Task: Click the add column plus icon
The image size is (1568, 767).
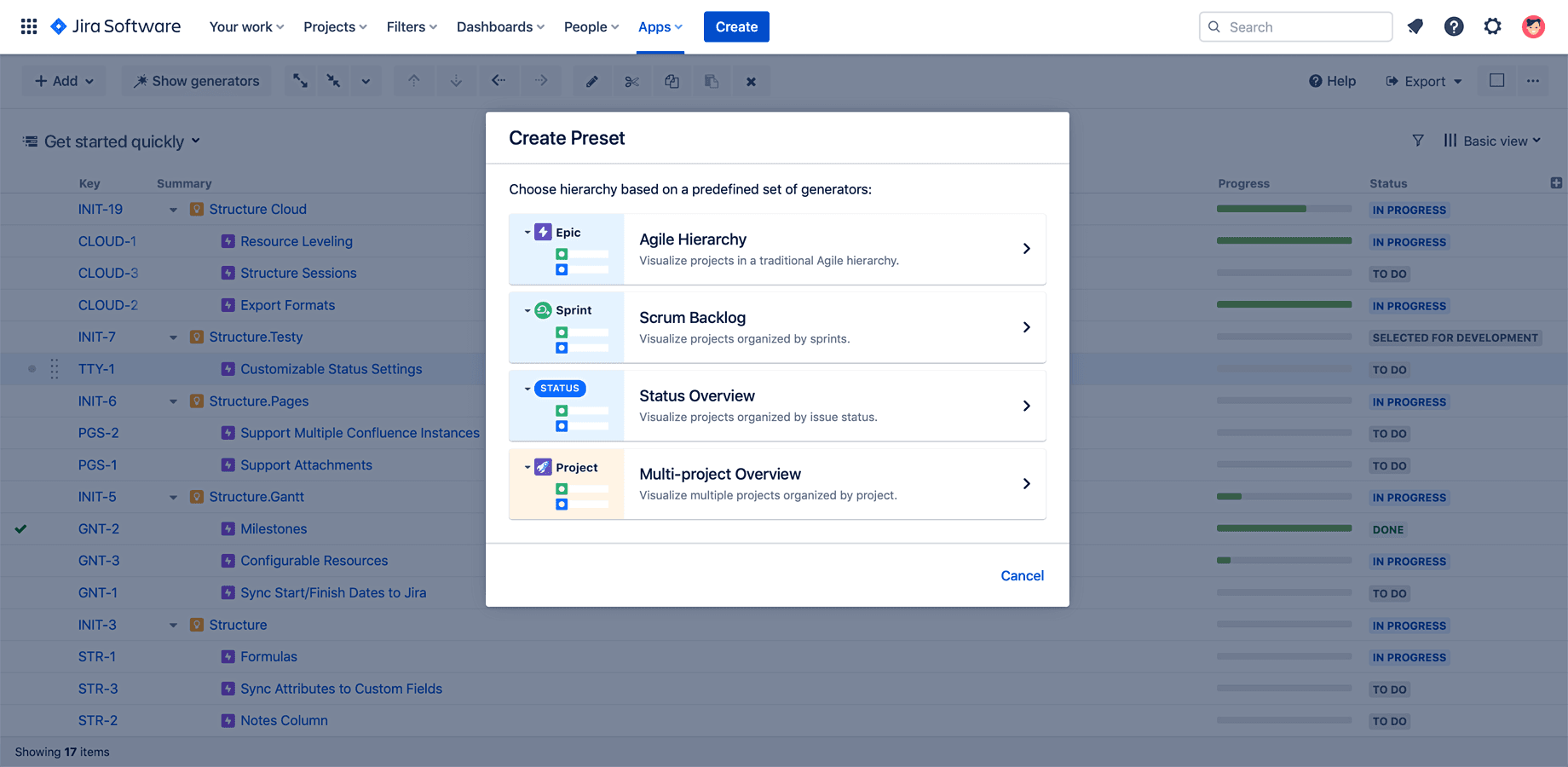Action: tap(1556, 183)
